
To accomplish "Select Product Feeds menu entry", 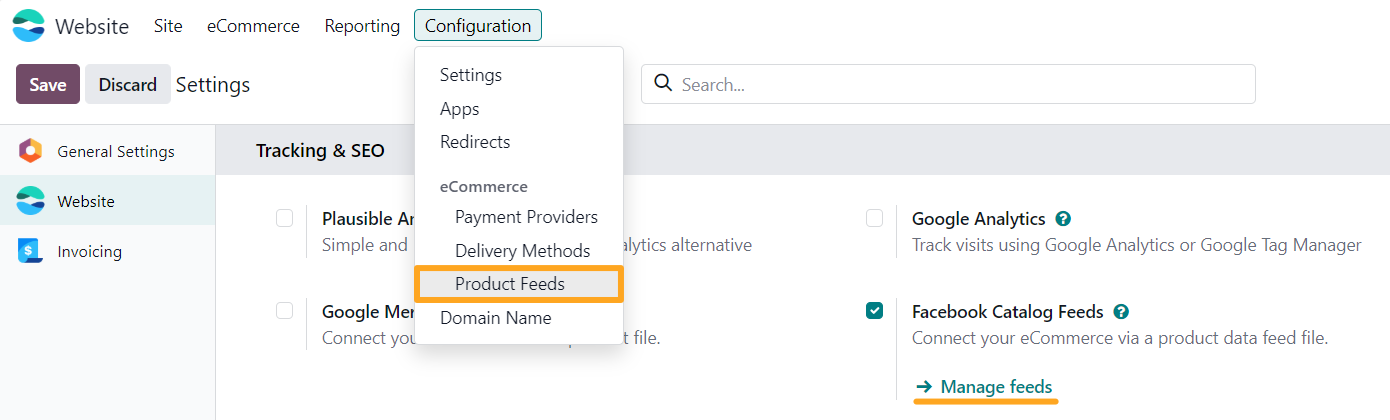I will [519, 284].
